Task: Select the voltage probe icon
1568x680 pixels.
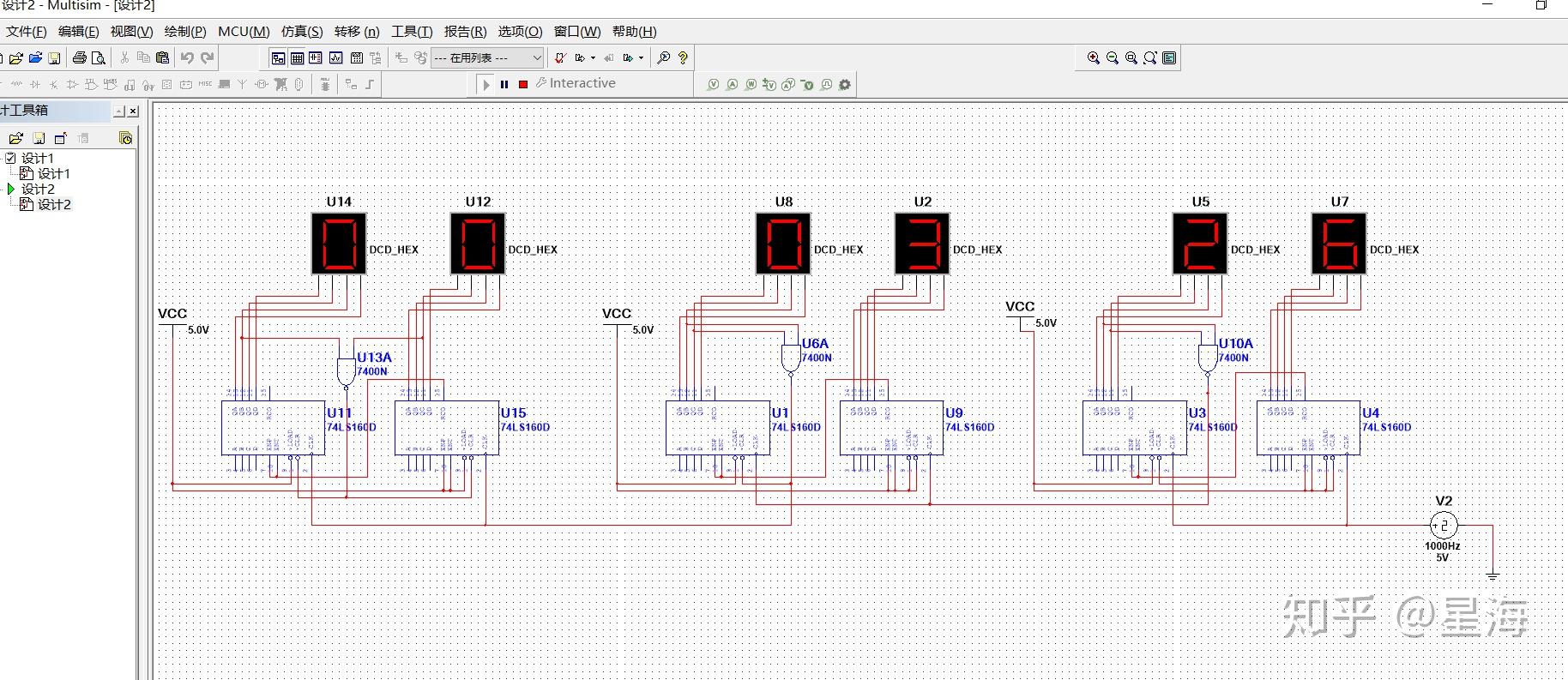Action: [x=713, y=85]
